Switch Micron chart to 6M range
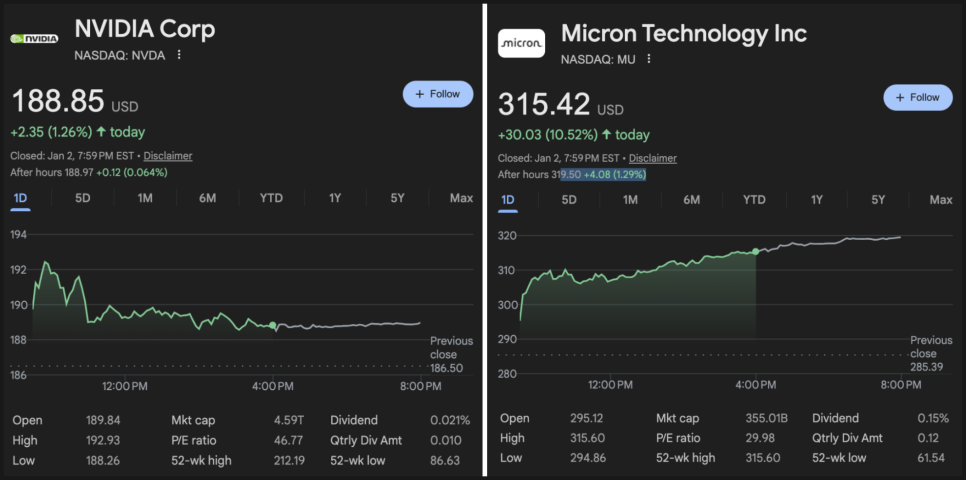 [691, 200]
